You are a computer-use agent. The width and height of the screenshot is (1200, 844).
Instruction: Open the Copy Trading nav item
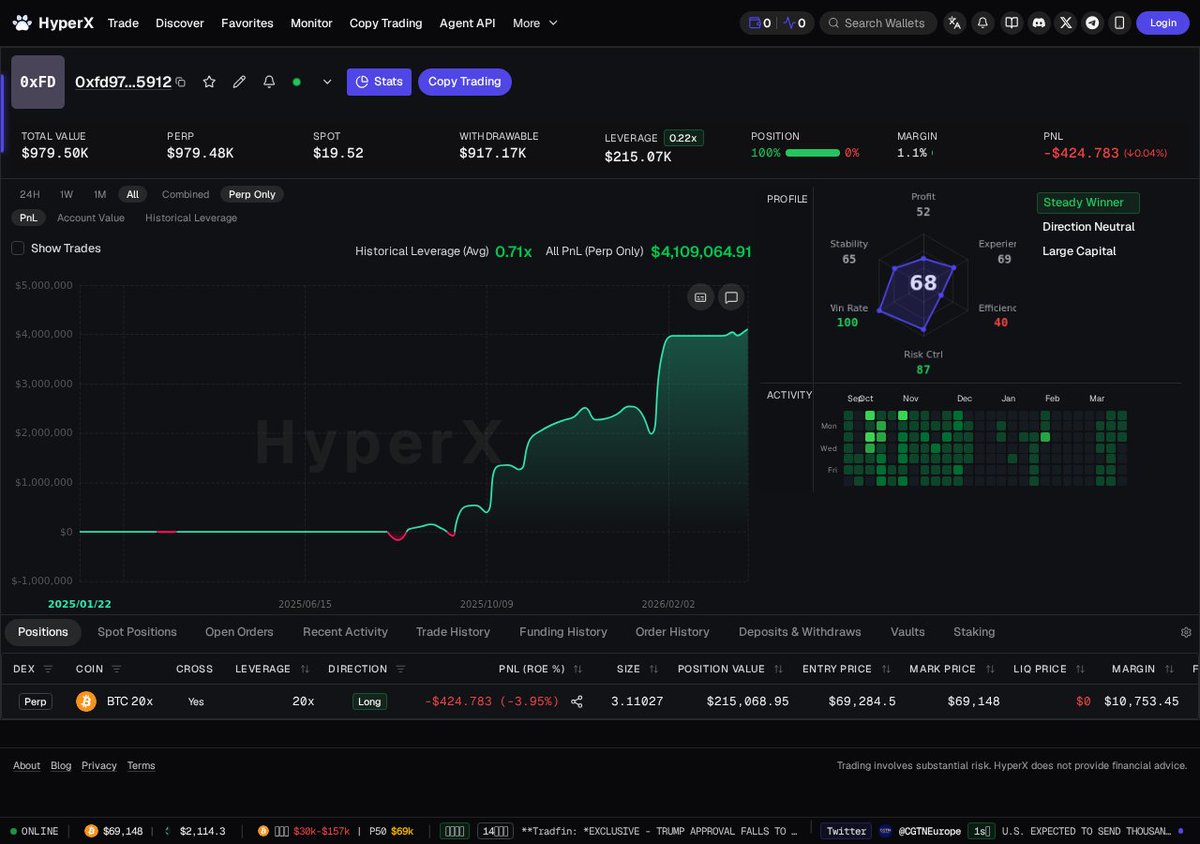(x=386, y=23)
